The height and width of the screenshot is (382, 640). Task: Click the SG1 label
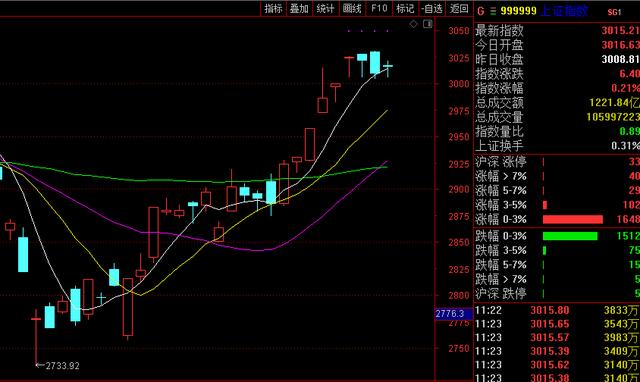click(614, 12)
